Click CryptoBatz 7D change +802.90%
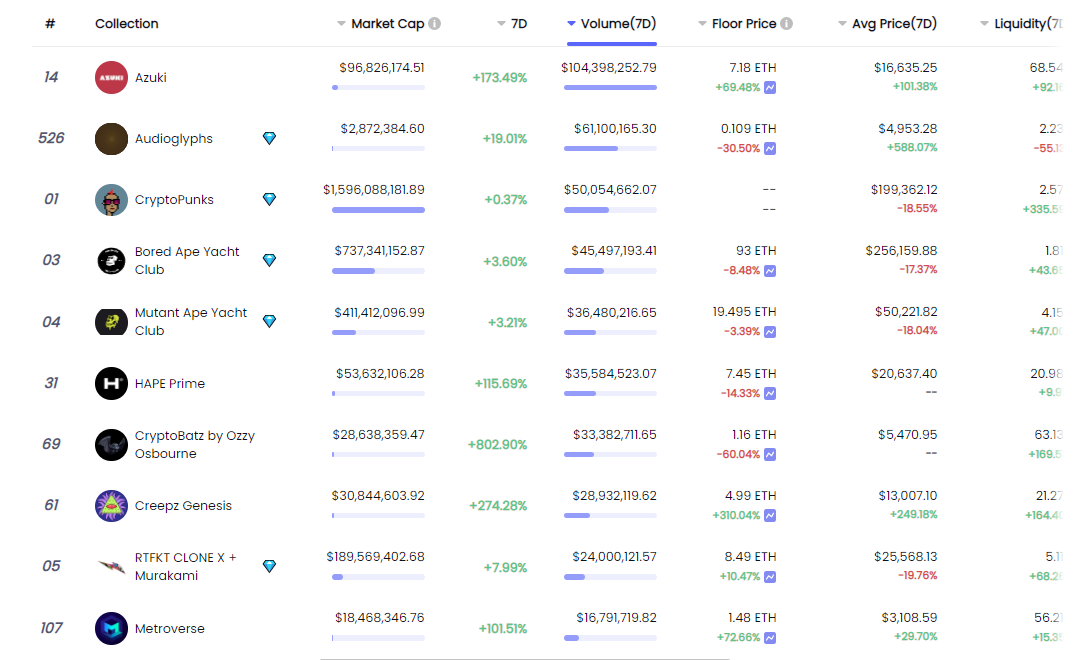 (498, 445)
